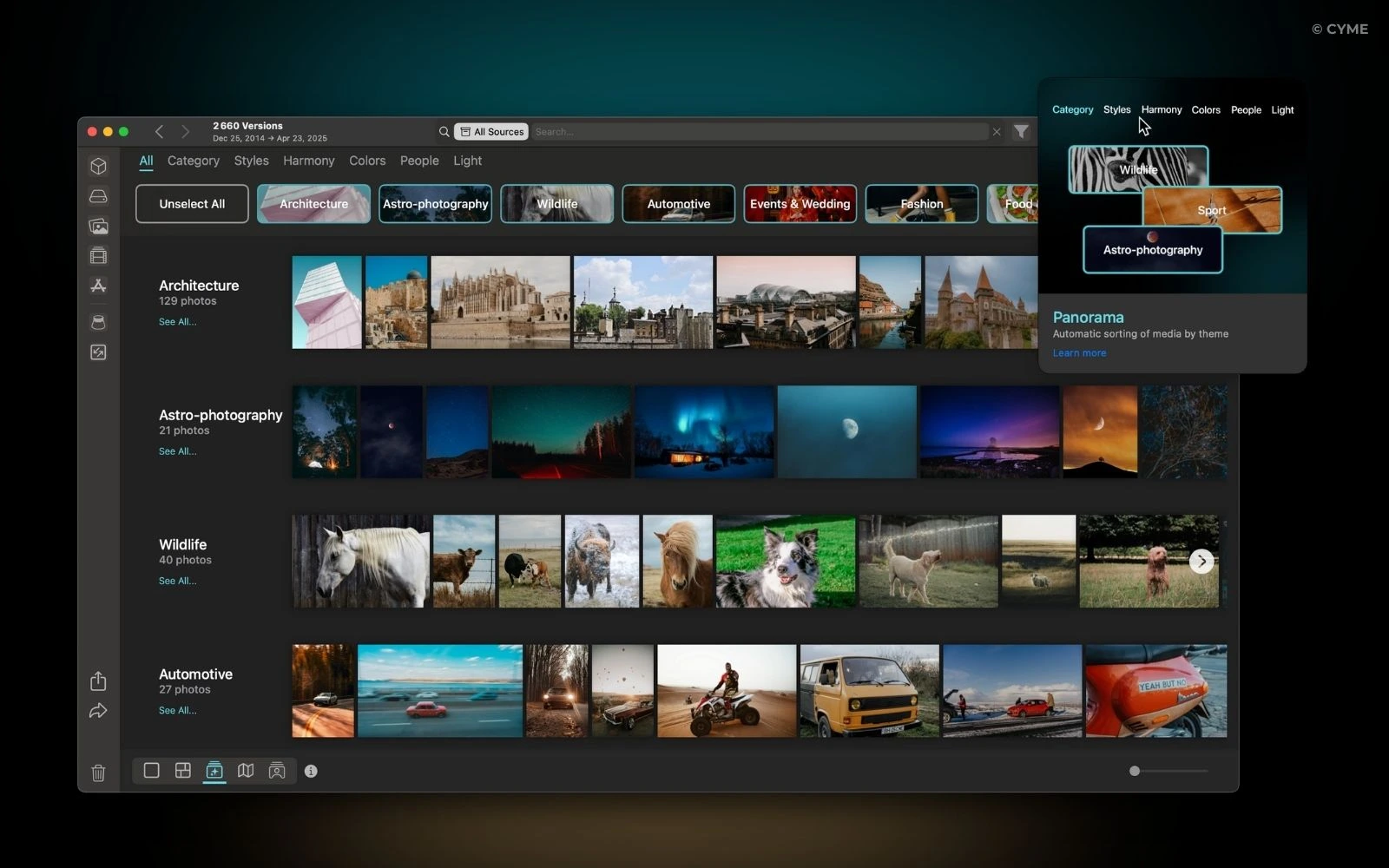Open the people view at the bottom toolbar

[x=277, y=771]
